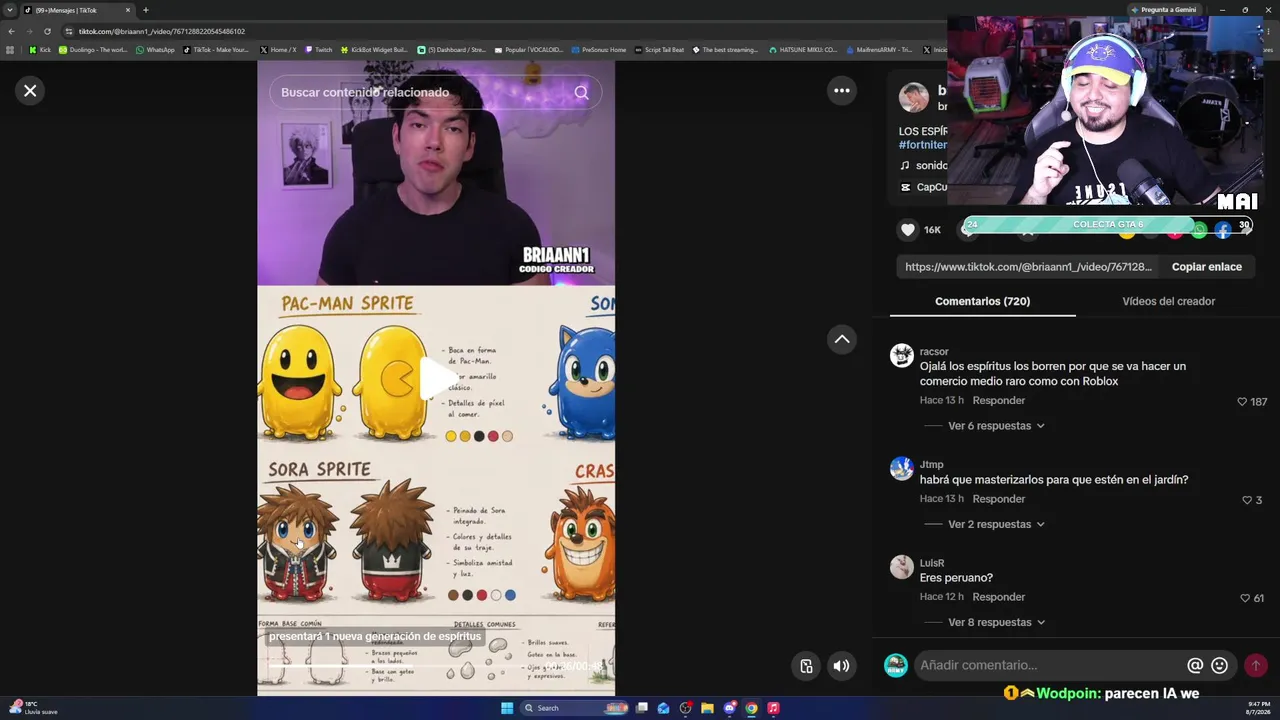Switch to Comentarios (720) tab
Viewport: 1280px width, 720px height.
tap(982, 301)
